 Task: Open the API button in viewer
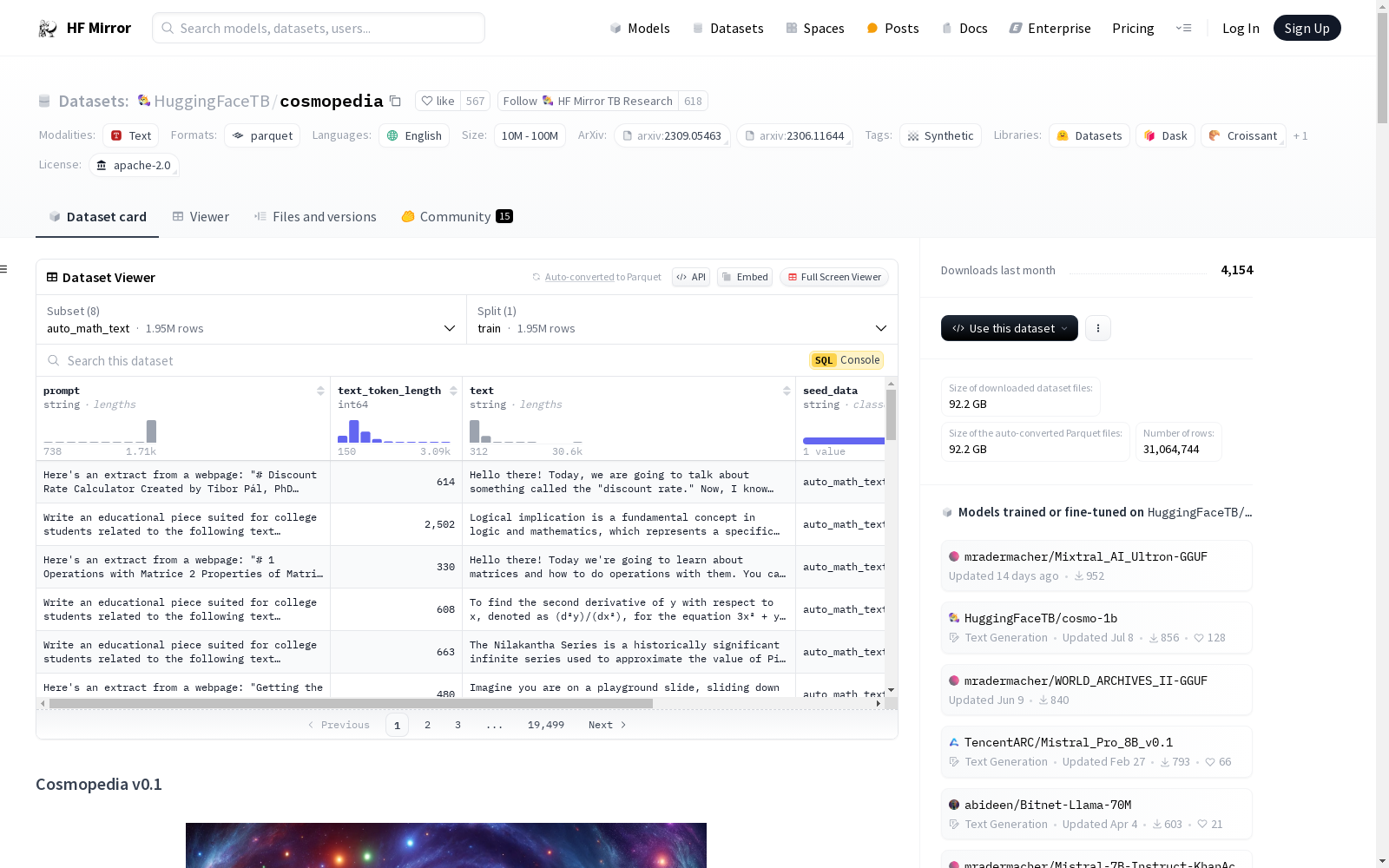click(x=691, y=277)
